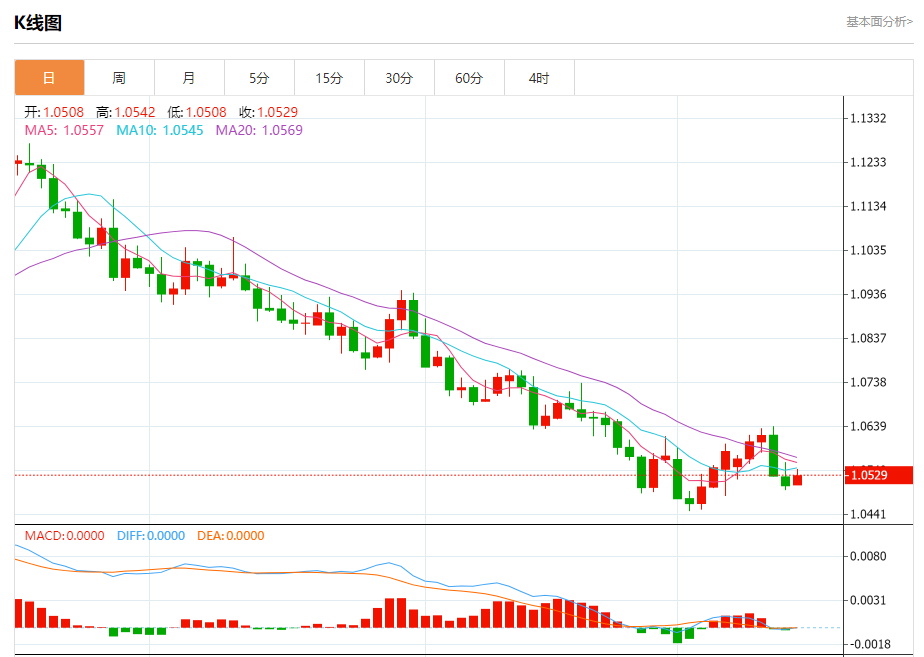
Task: Click the 1.1035 price axis label
Action: point(868,250)
